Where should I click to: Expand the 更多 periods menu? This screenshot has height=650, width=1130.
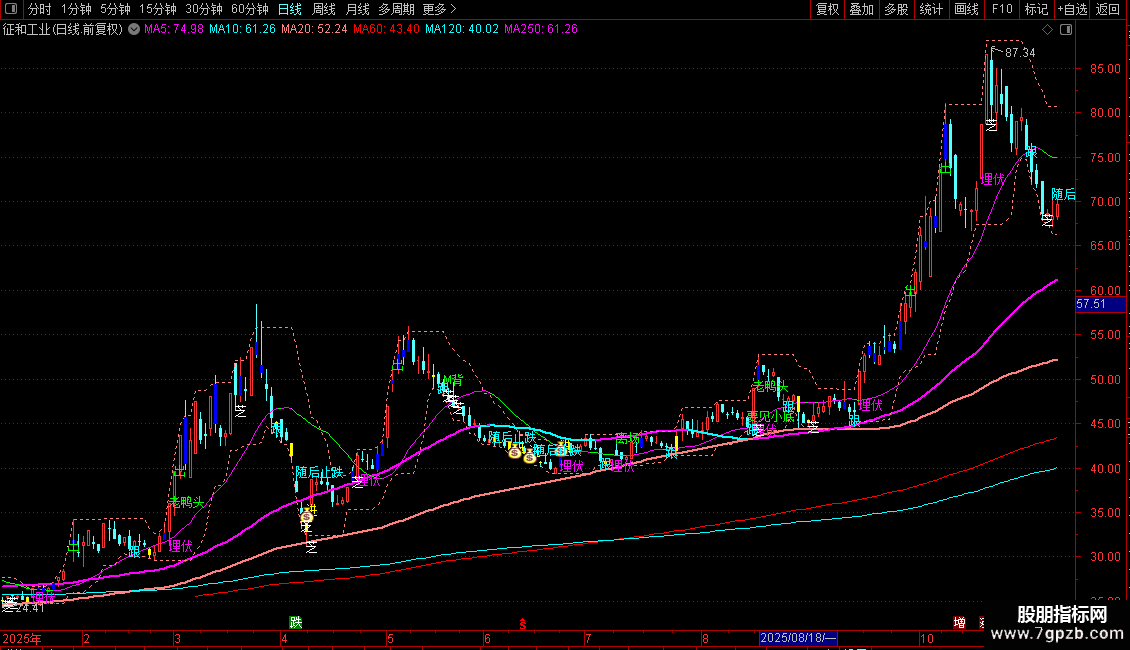pyautogui.click(x=435, y=9)
